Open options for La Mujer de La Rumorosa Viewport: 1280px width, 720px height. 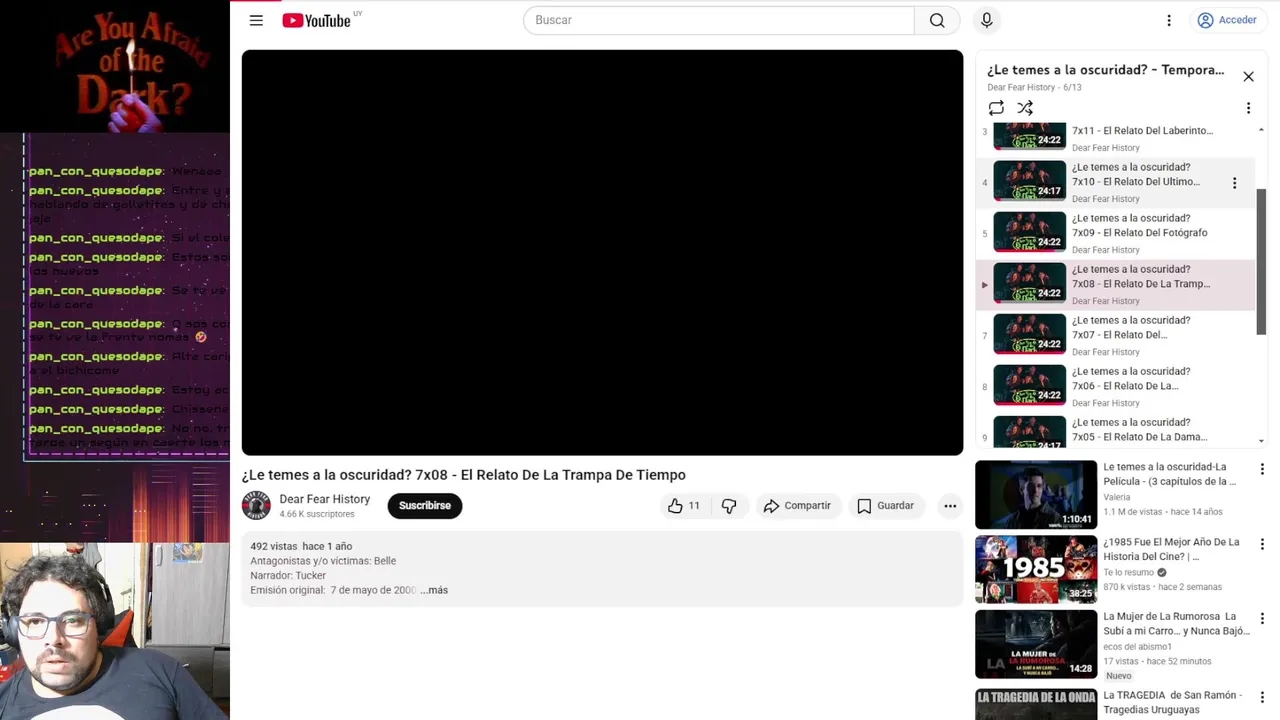pyautogui.click(x=1262, y=619)
